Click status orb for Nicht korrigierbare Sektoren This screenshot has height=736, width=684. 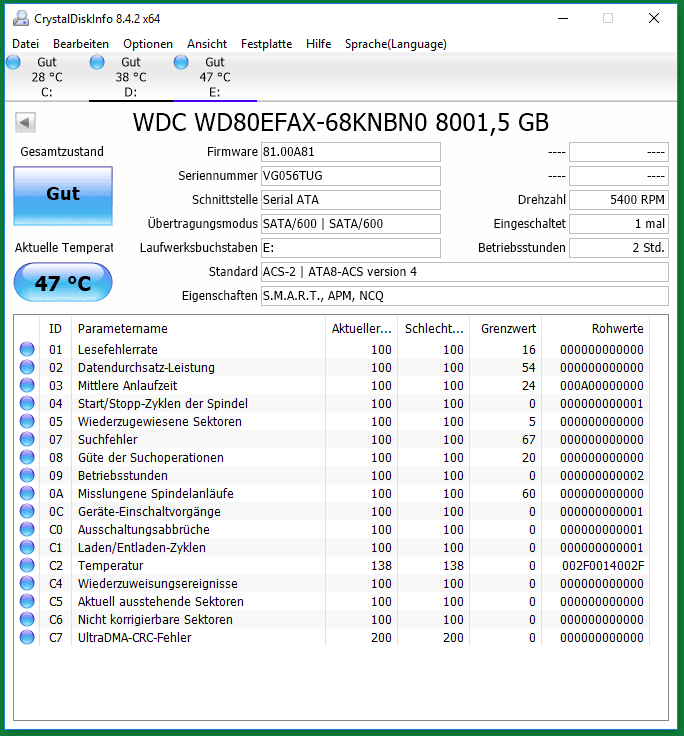click(27, 619)
